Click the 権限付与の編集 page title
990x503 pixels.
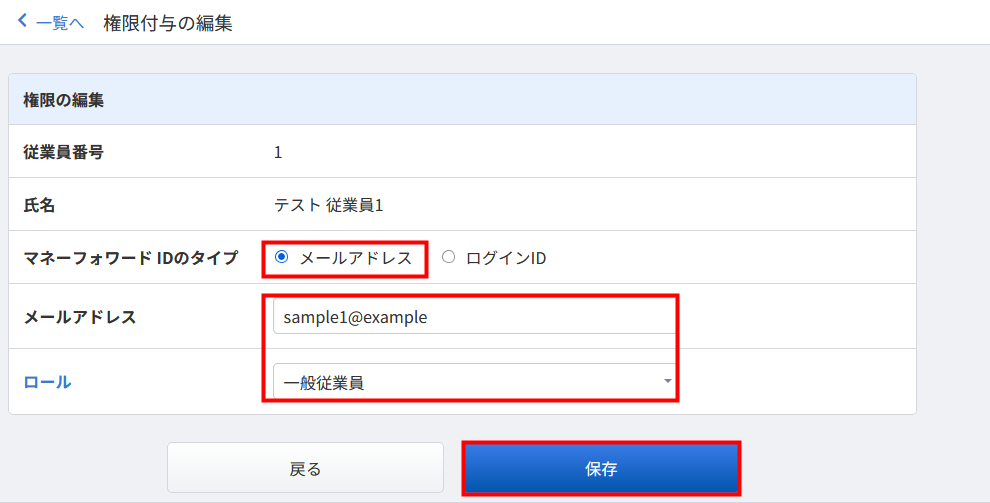(x=168, y=23)
